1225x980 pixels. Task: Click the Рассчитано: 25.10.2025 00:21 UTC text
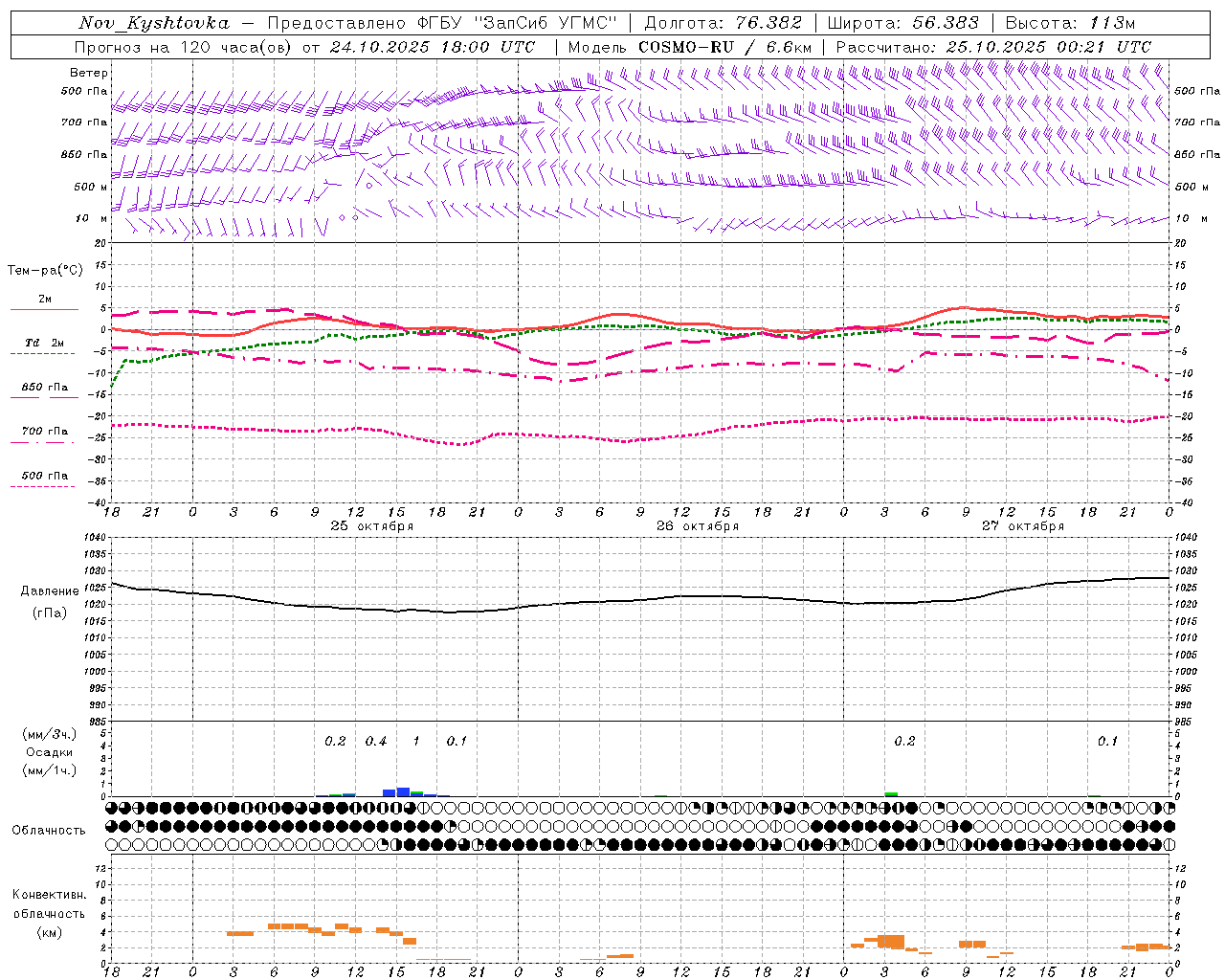pyautogui.click(x=993, y=47)
